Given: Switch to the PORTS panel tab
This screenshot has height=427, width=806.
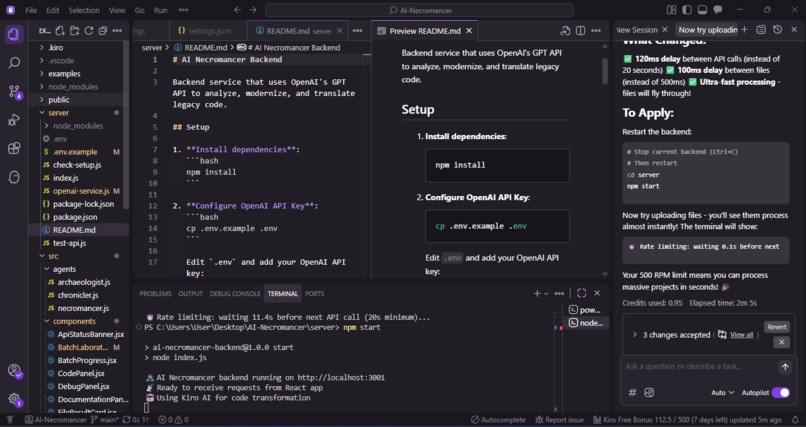Looking at the screenshot, I should click(315, 293).
